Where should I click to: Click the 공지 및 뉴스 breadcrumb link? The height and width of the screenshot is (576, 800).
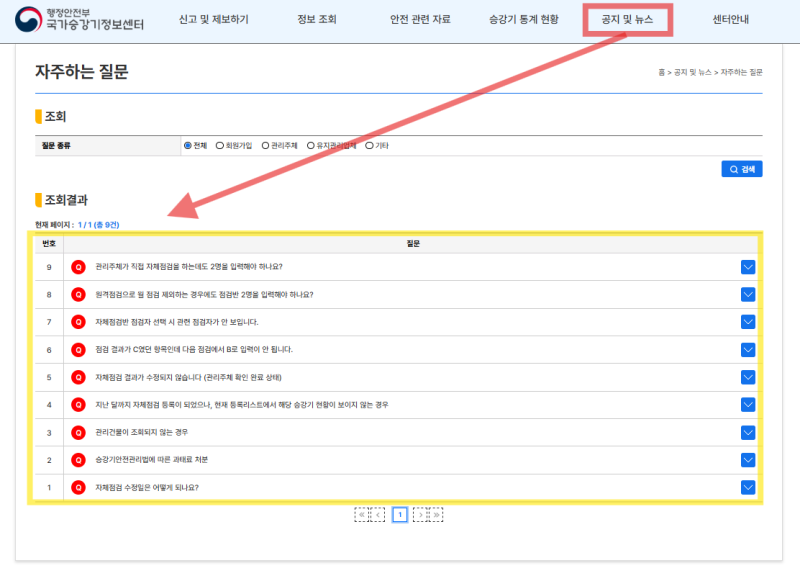[x=692, y=72]
